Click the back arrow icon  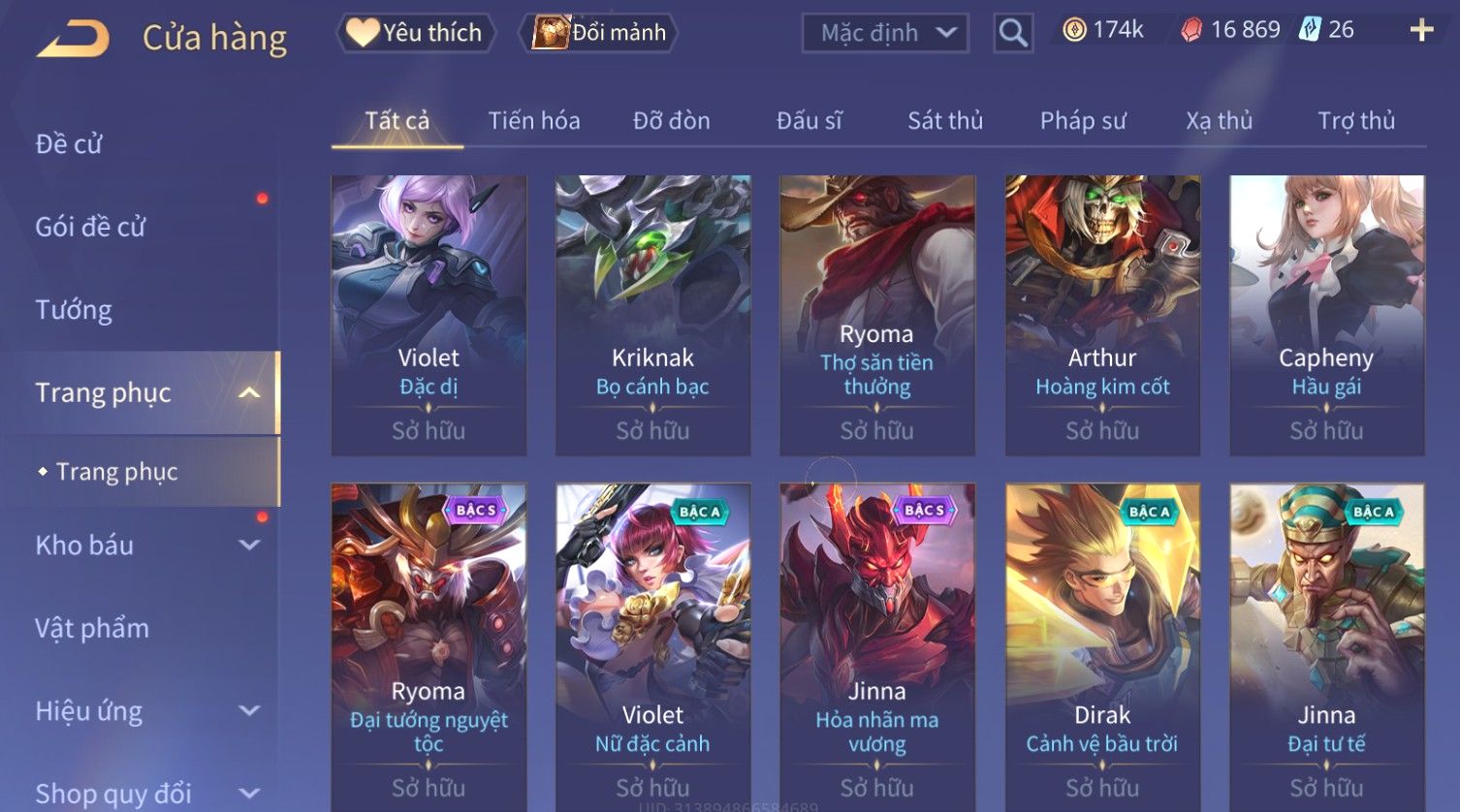pos(73,39)
